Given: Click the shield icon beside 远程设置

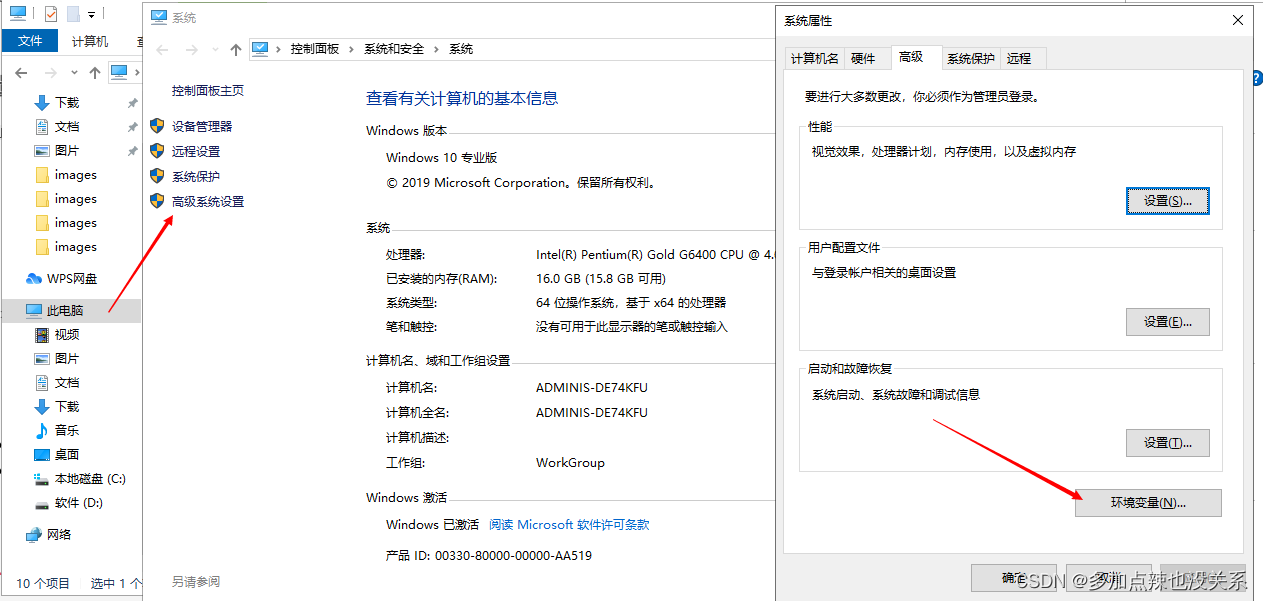Looking at the screenshot, I should point(157,151).
